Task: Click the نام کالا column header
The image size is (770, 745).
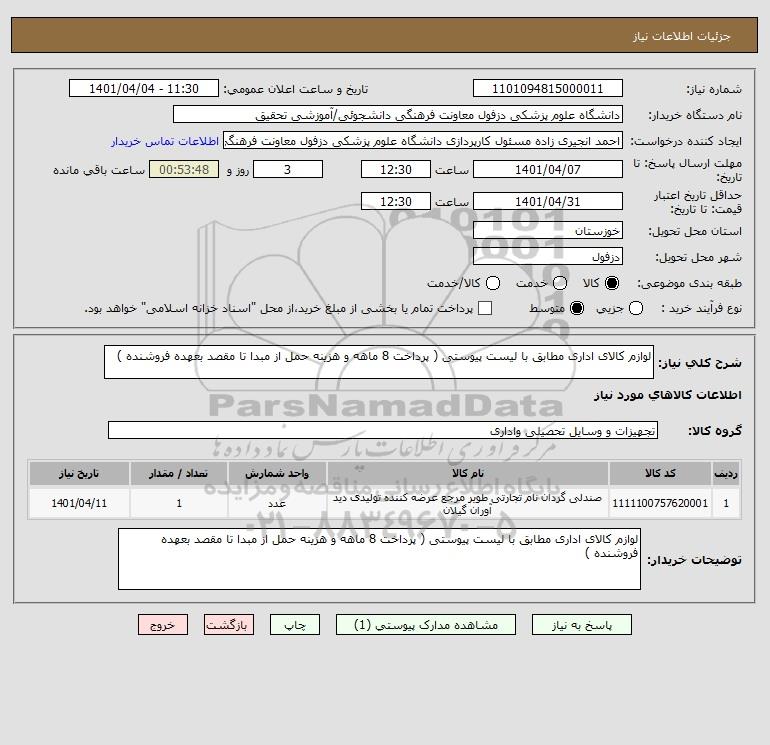Action: [468, 473]
